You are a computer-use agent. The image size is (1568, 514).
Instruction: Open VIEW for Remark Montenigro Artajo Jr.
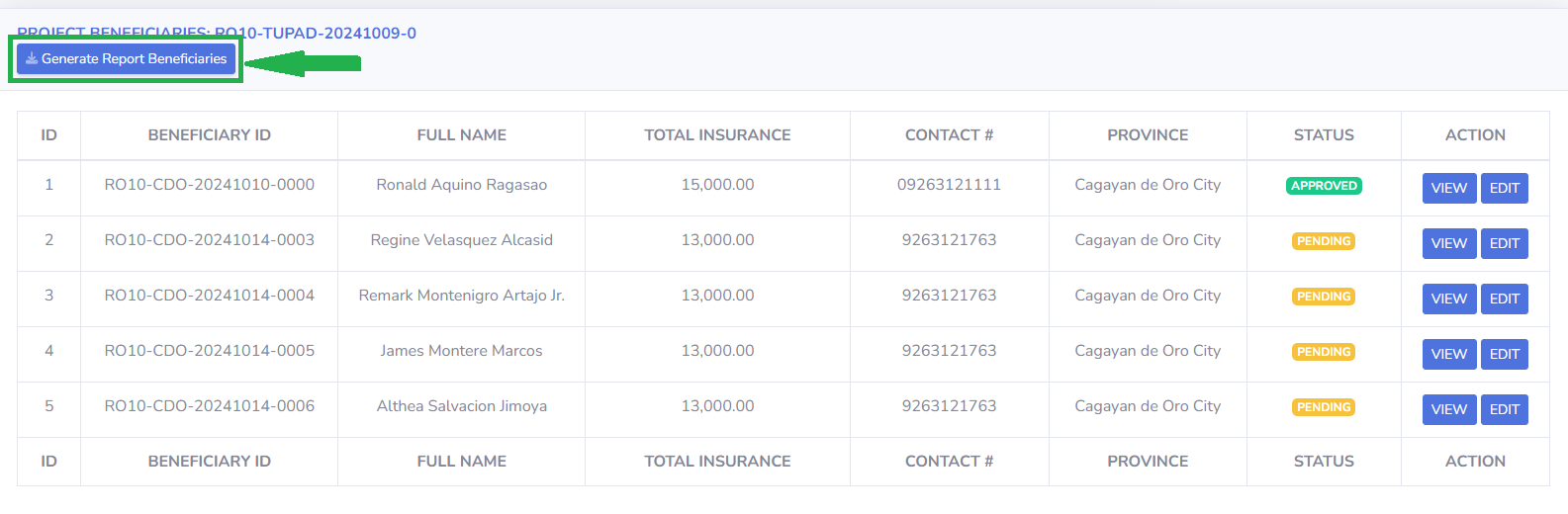(x=1448, y=300)
